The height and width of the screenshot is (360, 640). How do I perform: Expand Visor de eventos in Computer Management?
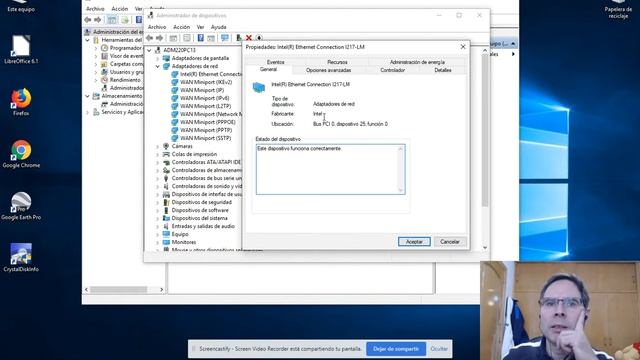[96, 56]
